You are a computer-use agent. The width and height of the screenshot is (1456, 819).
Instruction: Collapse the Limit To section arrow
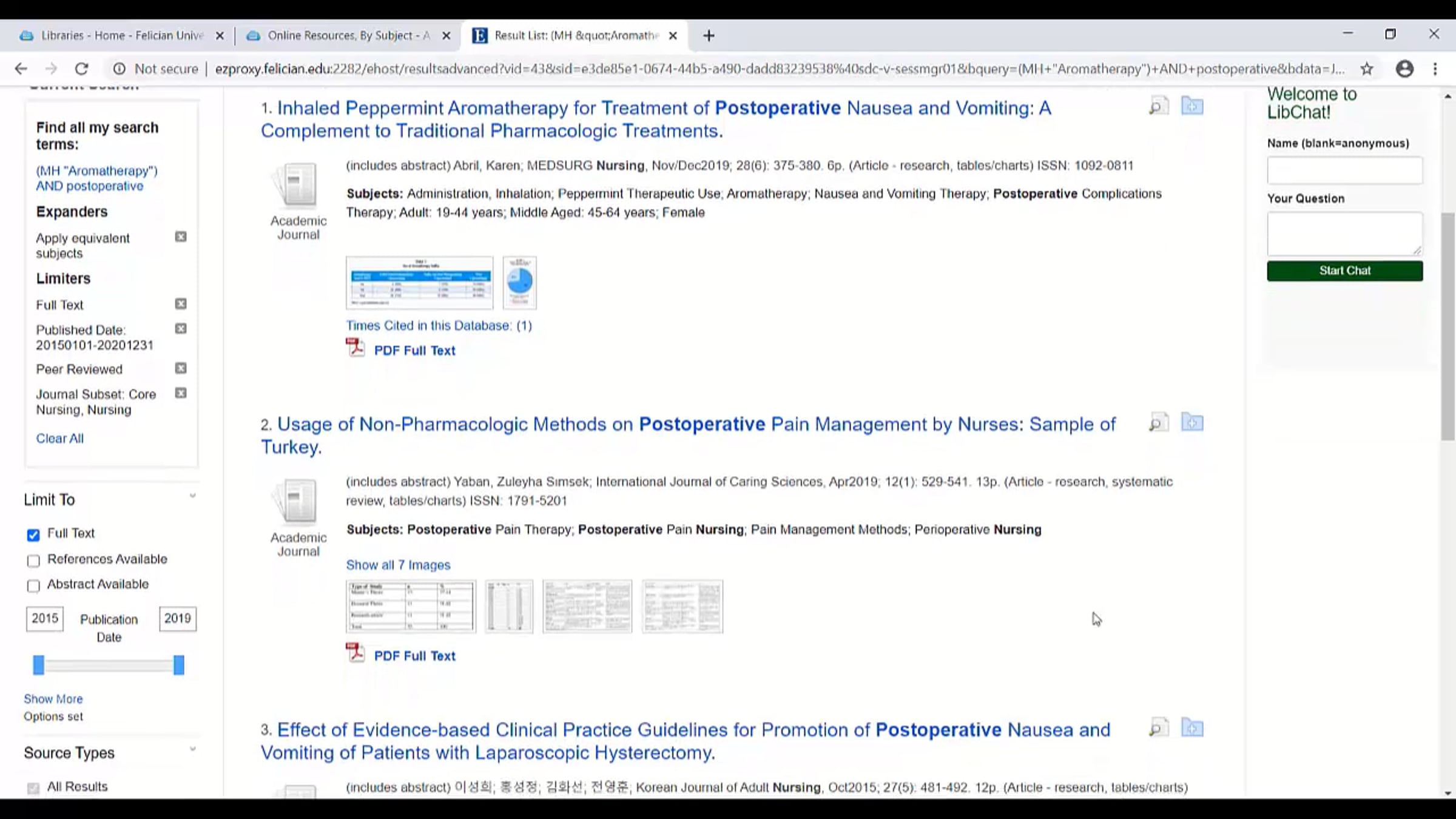tap(192, 496)
